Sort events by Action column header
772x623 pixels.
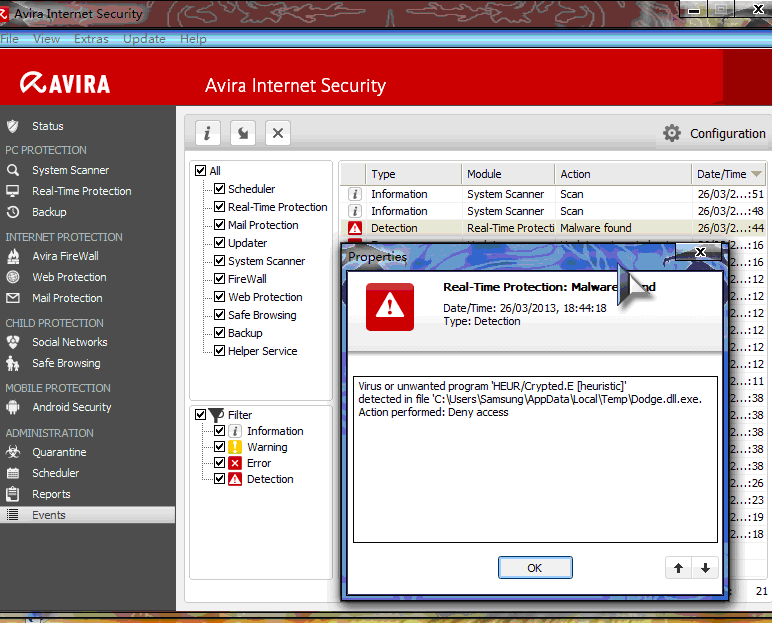point(623,174)
